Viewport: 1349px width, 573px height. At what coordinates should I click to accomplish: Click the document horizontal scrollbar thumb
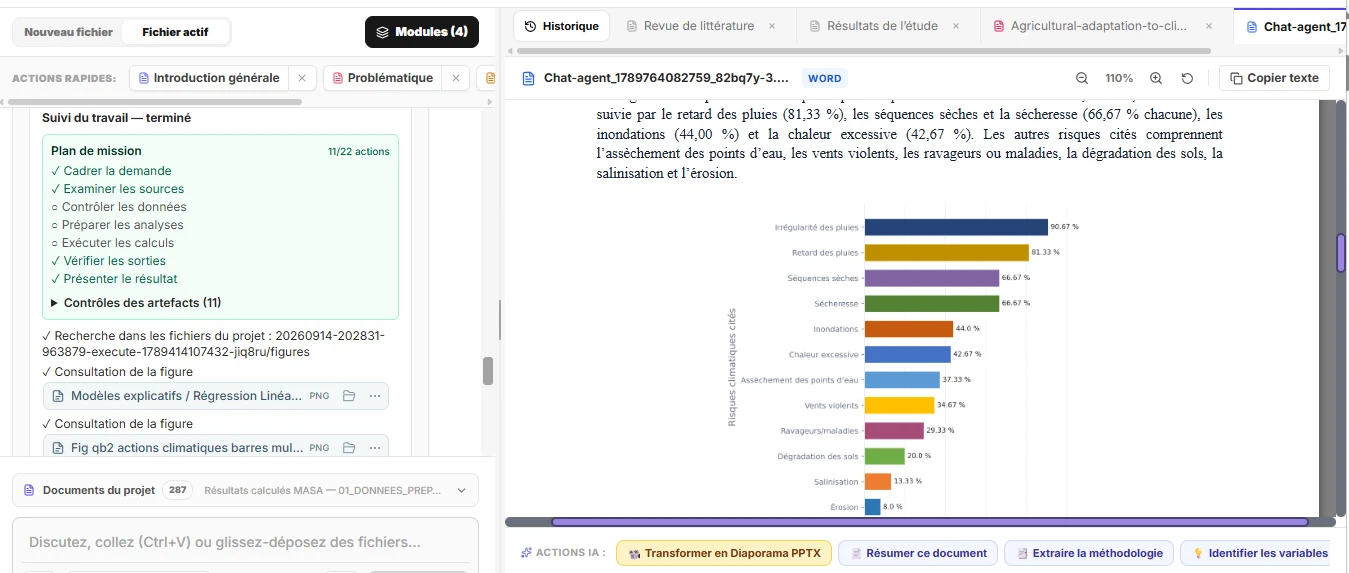[929, 521]
